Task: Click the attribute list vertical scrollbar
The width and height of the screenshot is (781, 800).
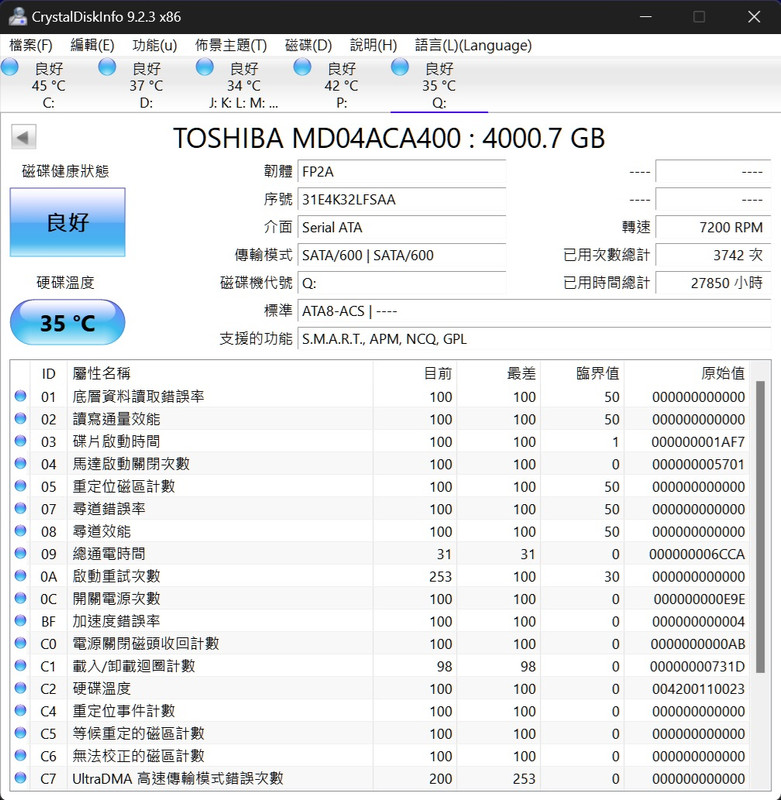Action: point(760,526)
